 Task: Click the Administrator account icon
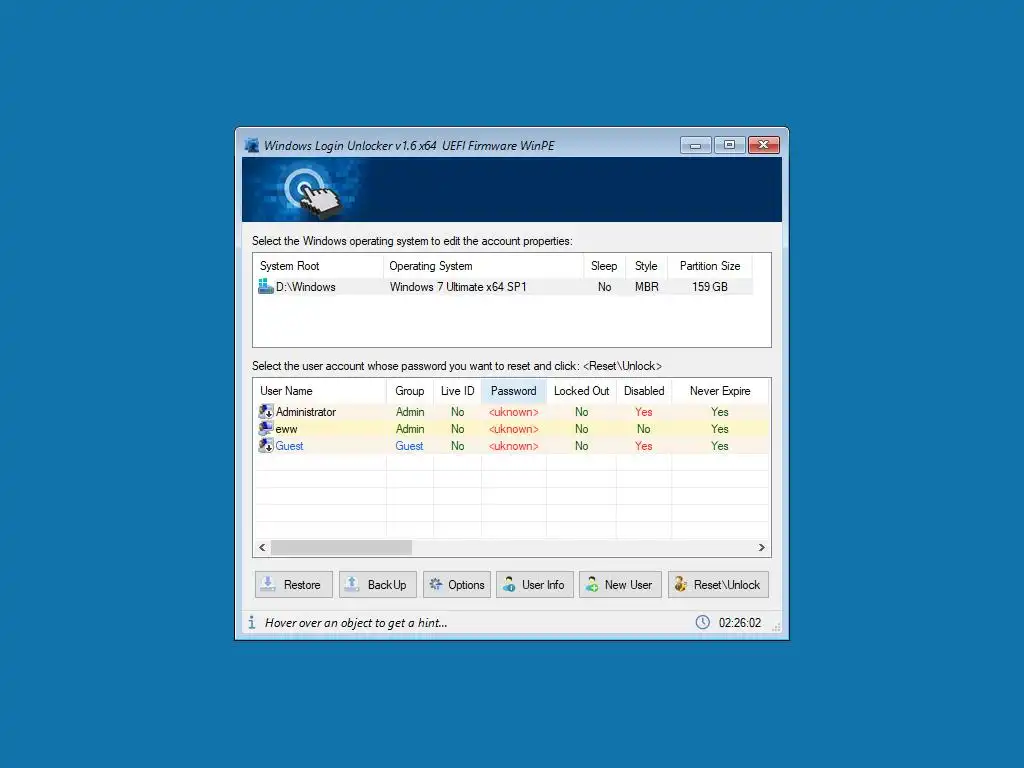[x=266, y=411]
